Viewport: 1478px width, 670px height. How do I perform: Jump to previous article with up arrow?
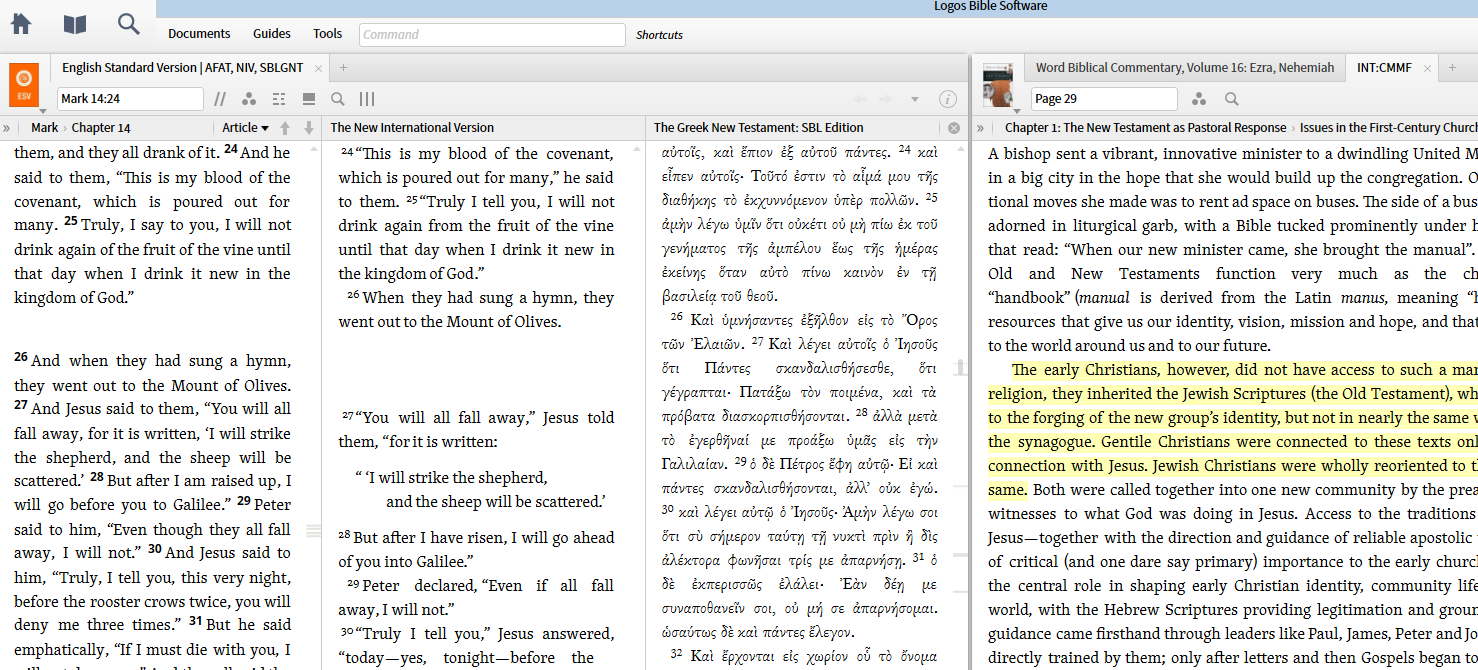[x=285, y=128]
